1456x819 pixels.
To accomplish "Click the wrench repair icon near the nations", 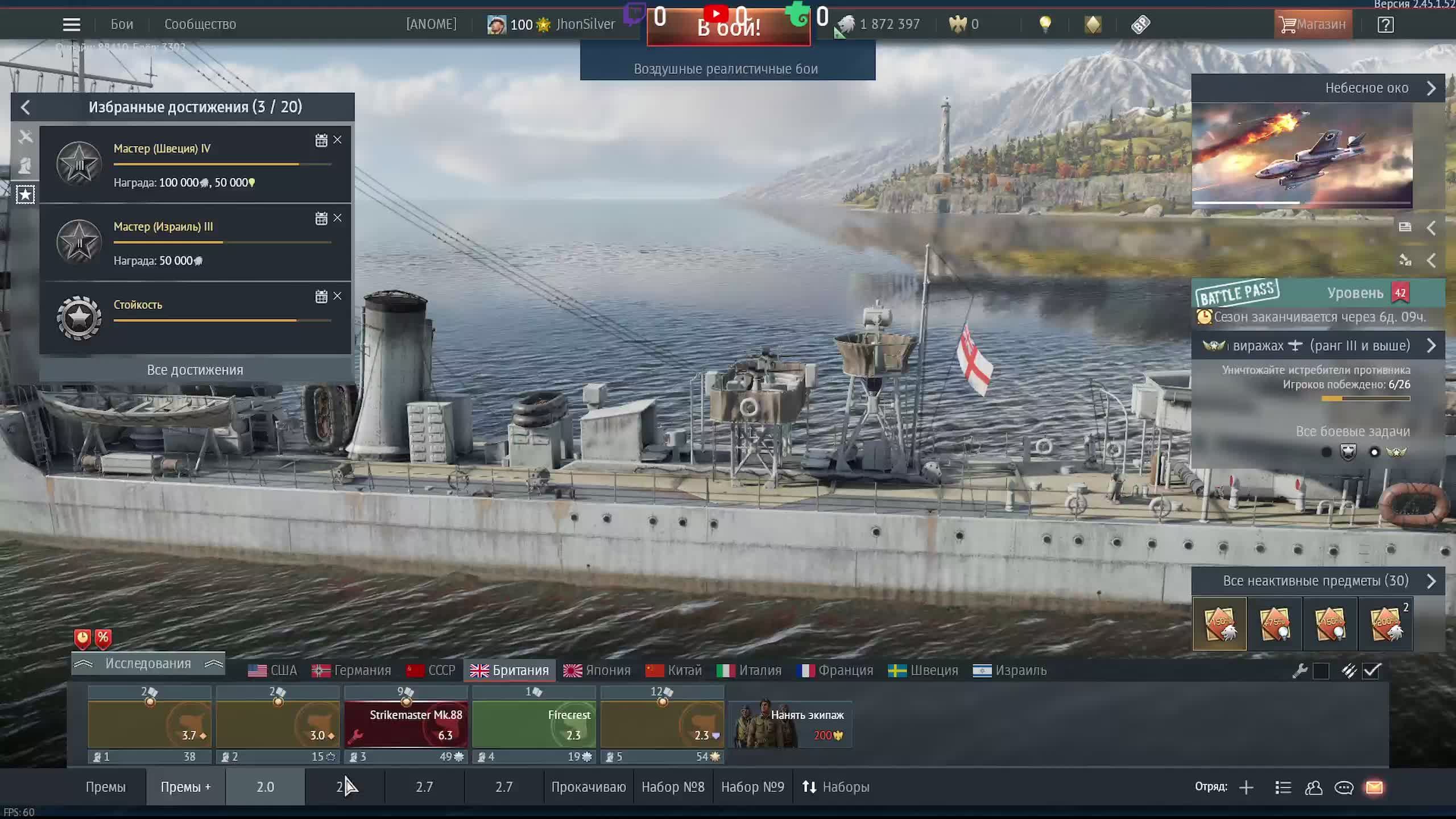I will (1300, 671).
